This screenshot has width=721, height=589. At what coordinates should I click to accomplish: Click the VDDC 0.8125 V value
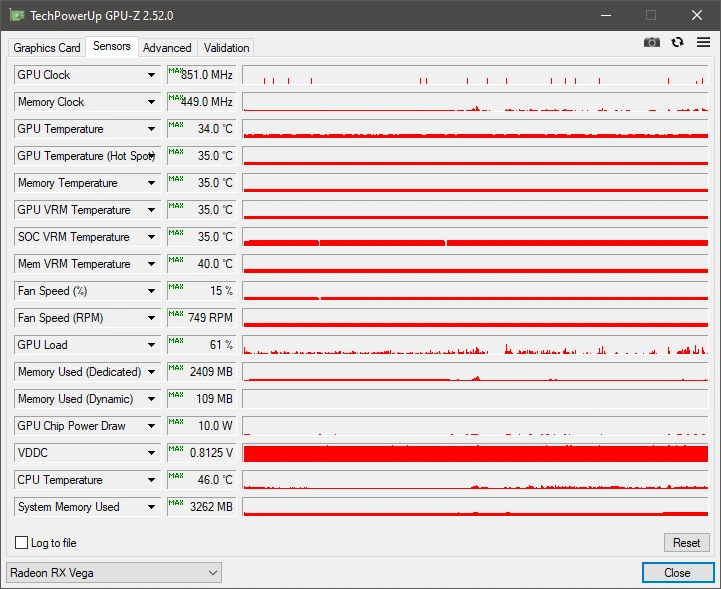202,453
